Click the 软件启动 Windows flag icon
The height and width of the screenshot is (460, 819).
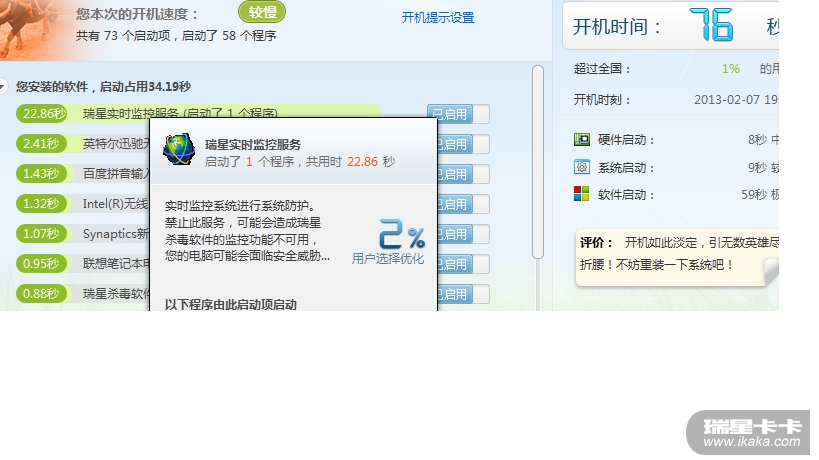coord(581,194)
